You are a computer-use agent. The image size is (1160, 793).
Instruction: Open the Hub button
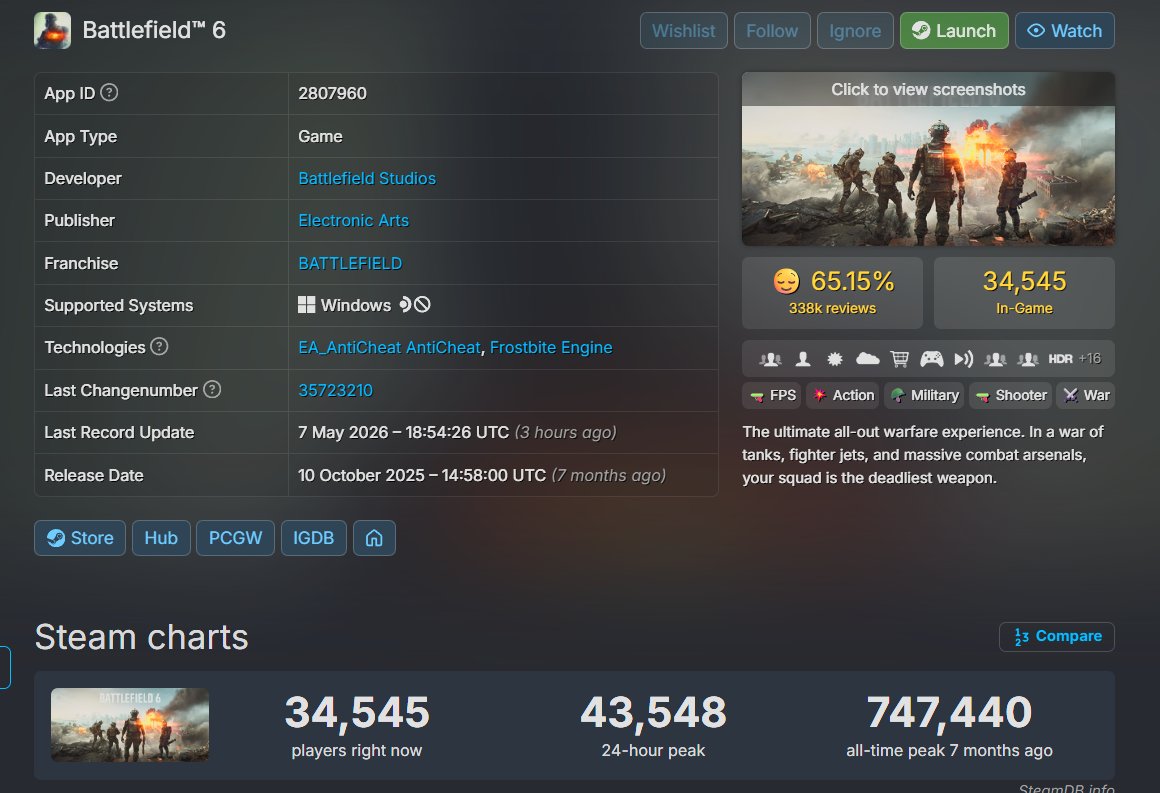tap(161, 538)
